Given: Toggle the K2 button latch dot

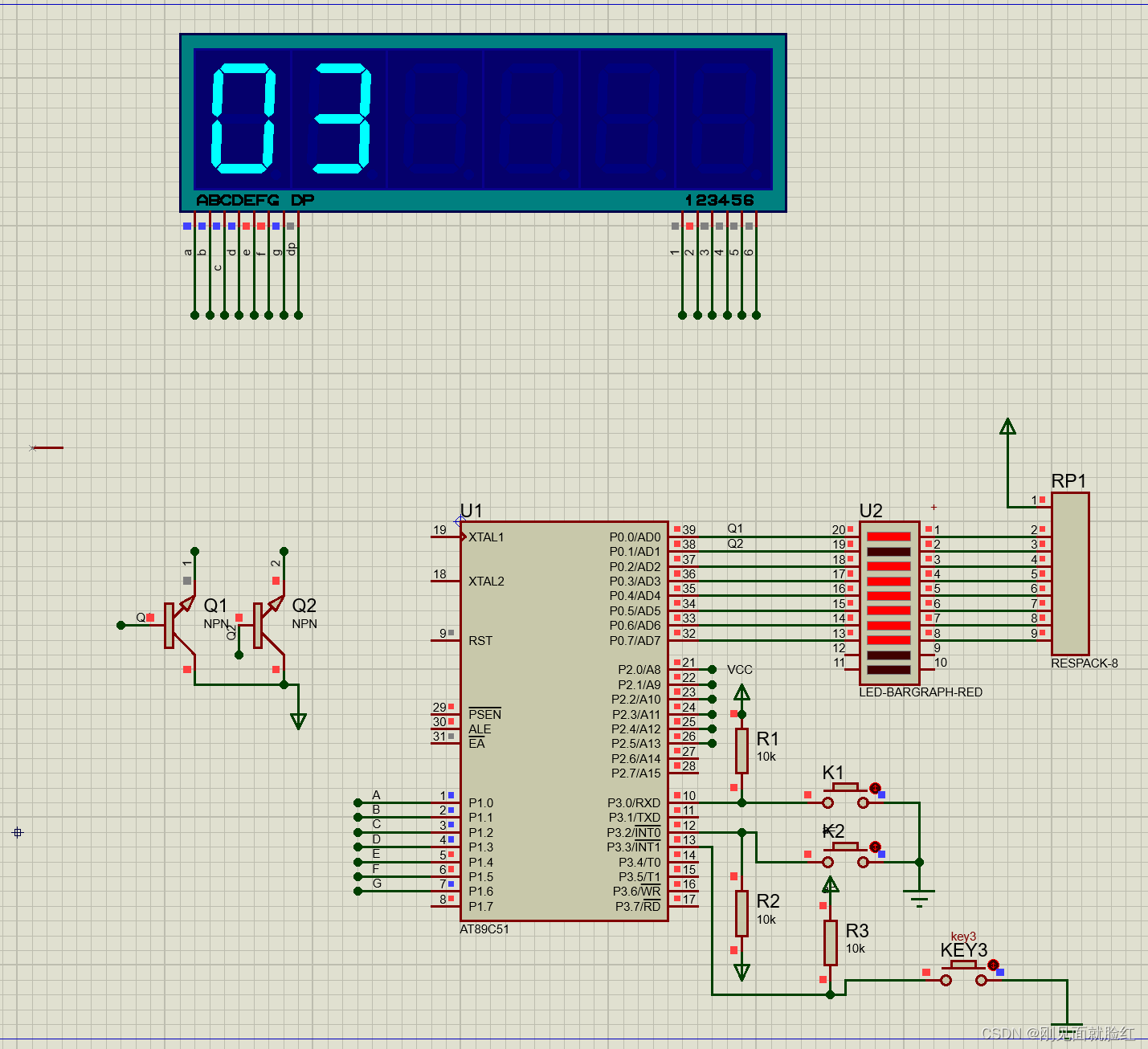Looking at the screenshot, I should click(876, 847).
